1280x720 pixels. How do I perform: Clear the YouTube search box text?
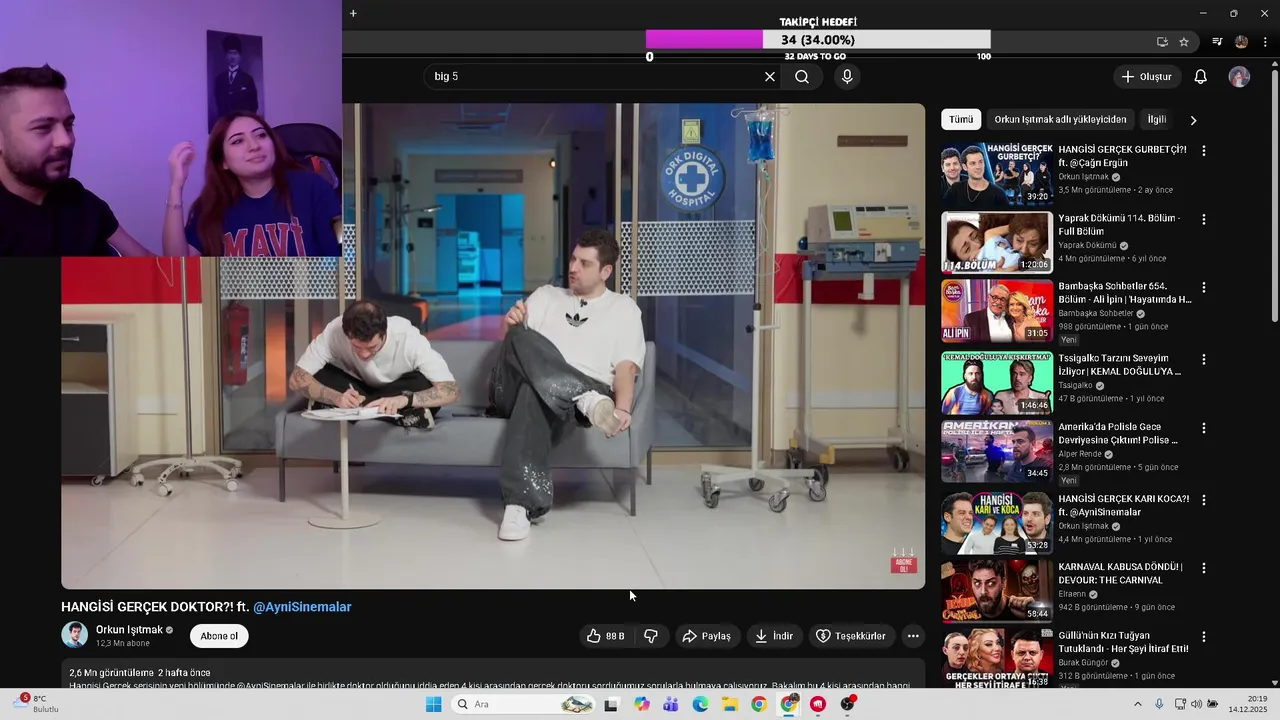click(x=770, y=77)
